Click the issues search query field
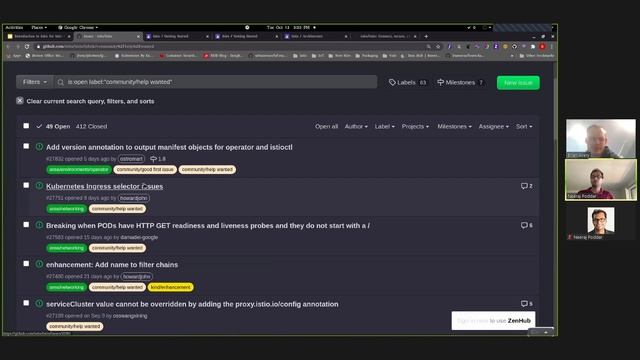Screen dimensions: 640x360 (x=216, y=82)
